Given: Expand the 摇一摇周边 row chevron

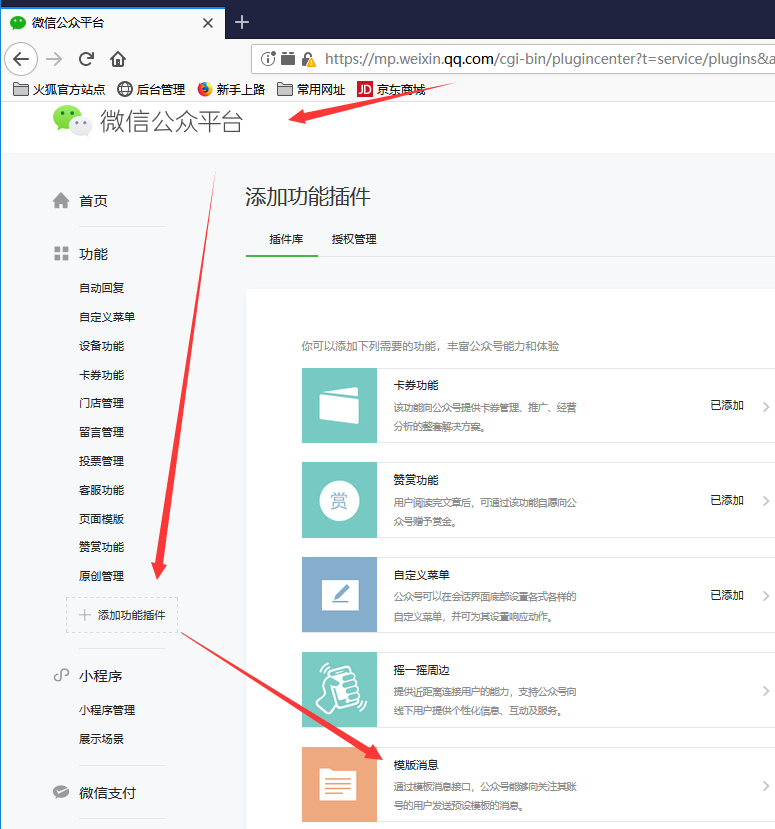Looking at the screenshot, I should pyautogui.click(x=765, y=691).
